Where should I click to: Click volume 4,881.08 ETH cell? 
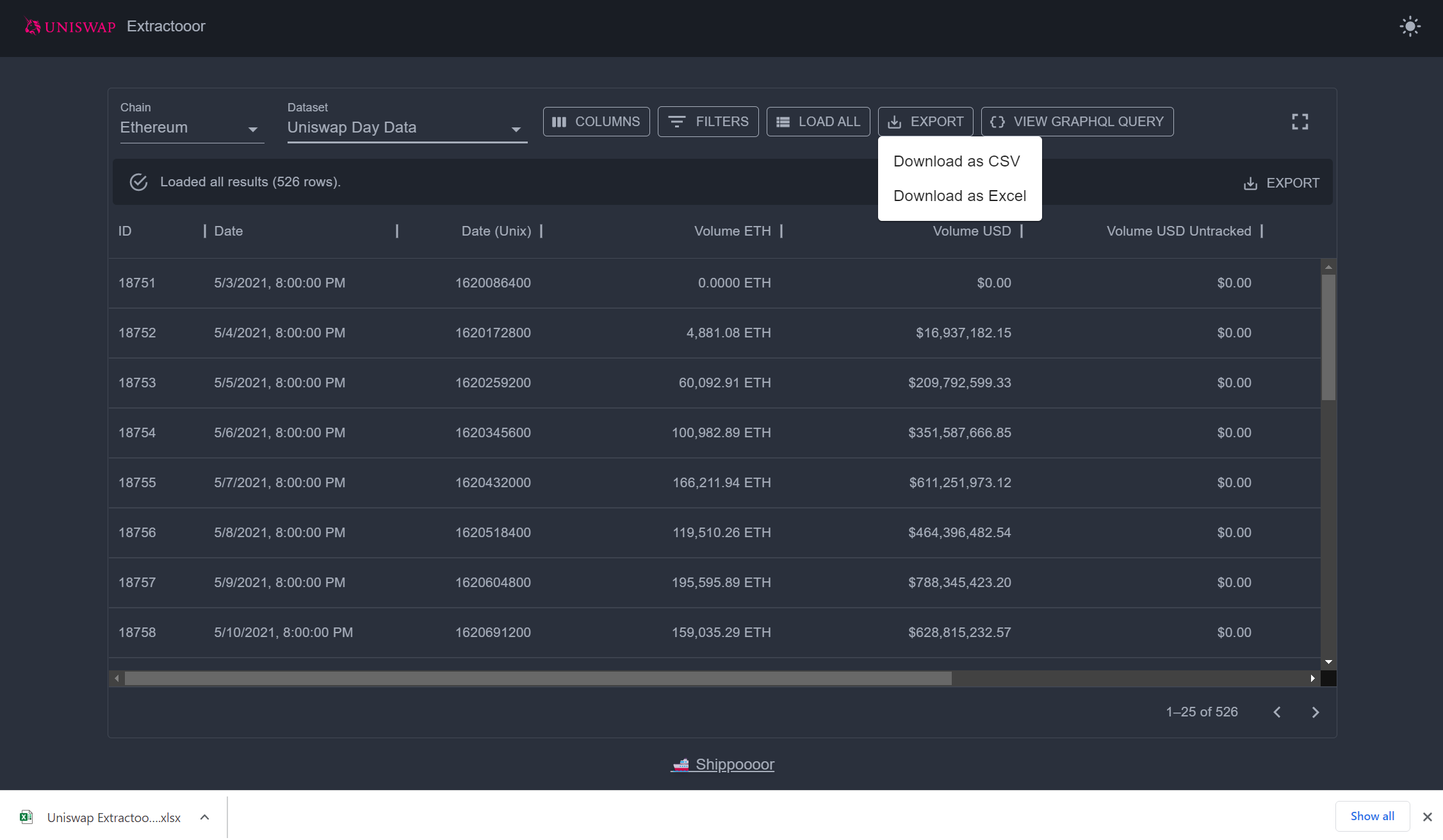pos(729,333)
